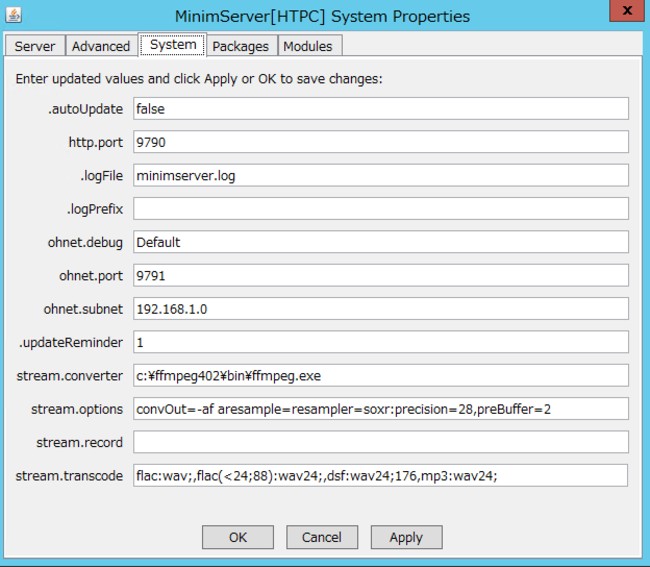The width and height of the screenshot is (650, 567).
Task: Click the ohnet.debug label
Action: pyautogui.click(x=85, y=242)
